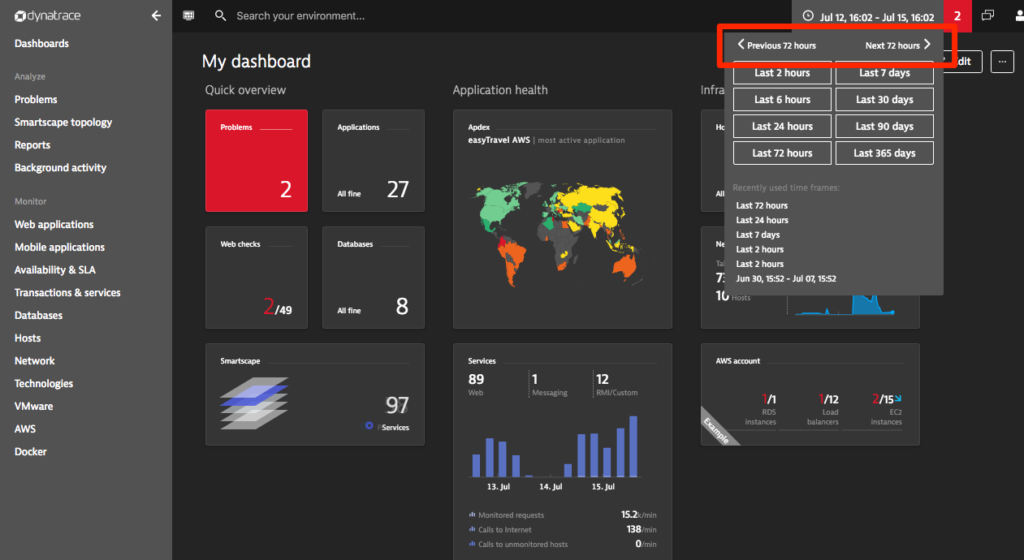Go to Next 72 hours
The image size is (1024, 560).
898,45
